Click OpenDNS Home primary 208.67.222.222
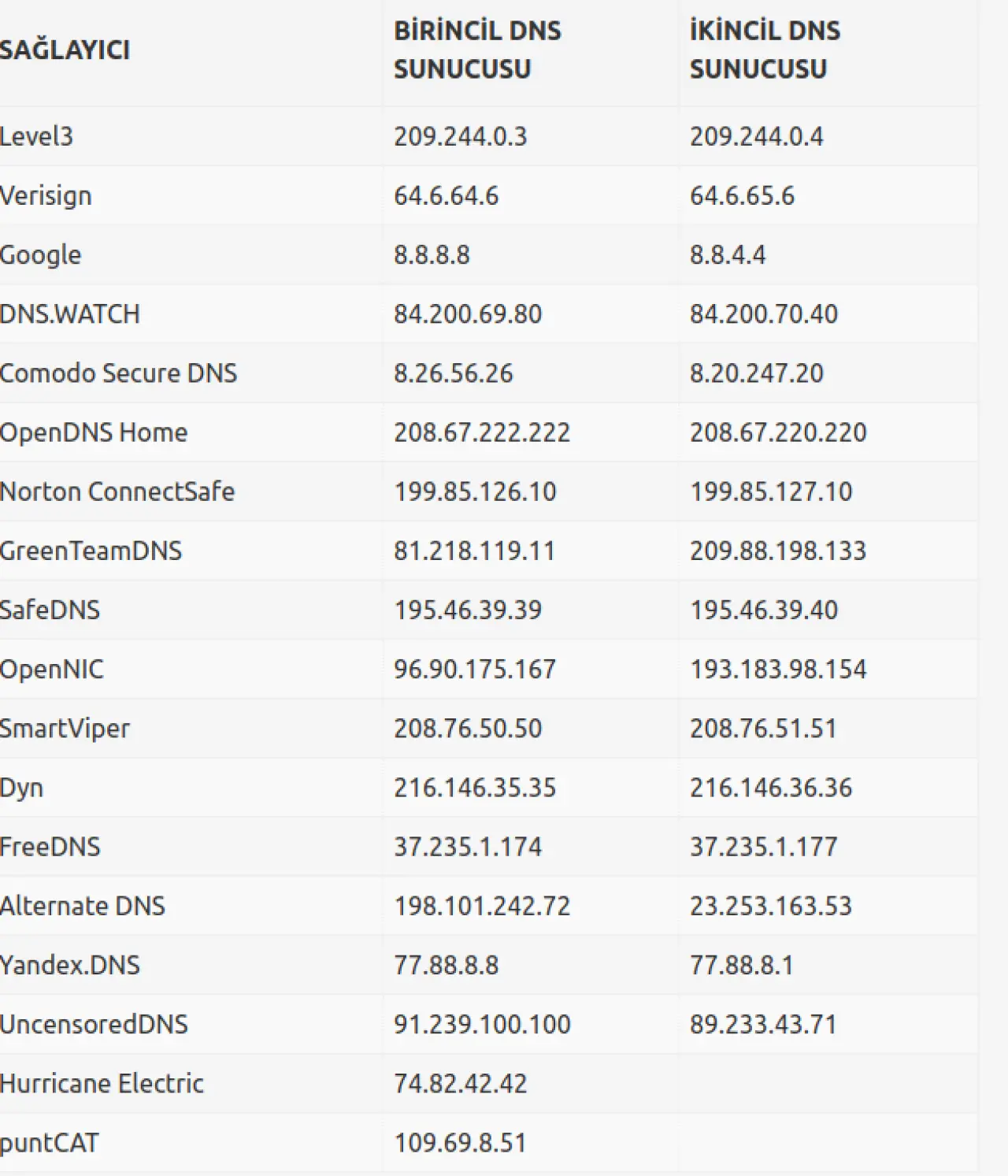1008x1176 pixels. pos(481,432)
